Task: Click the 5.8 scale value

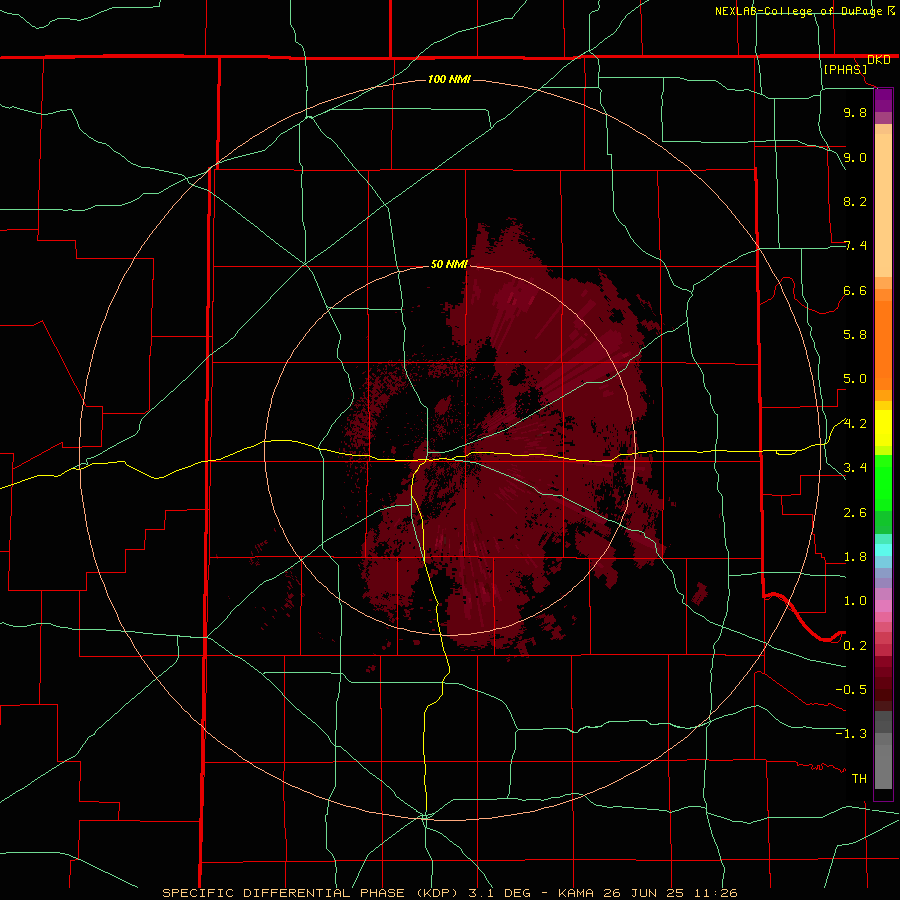Action: pos(855,335)
